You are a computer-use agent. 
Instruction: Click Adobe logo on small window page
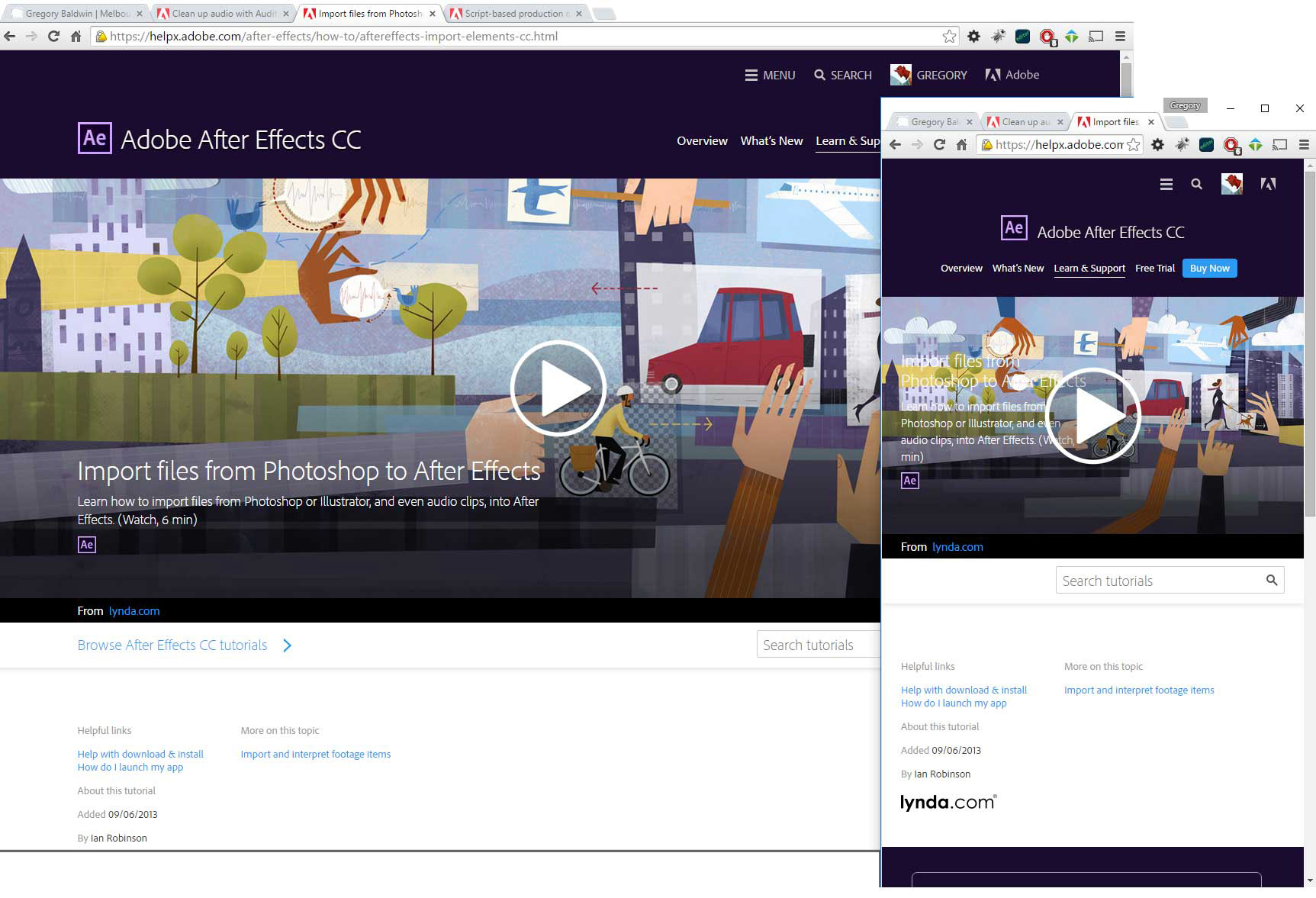click(x=1268, y=183)
